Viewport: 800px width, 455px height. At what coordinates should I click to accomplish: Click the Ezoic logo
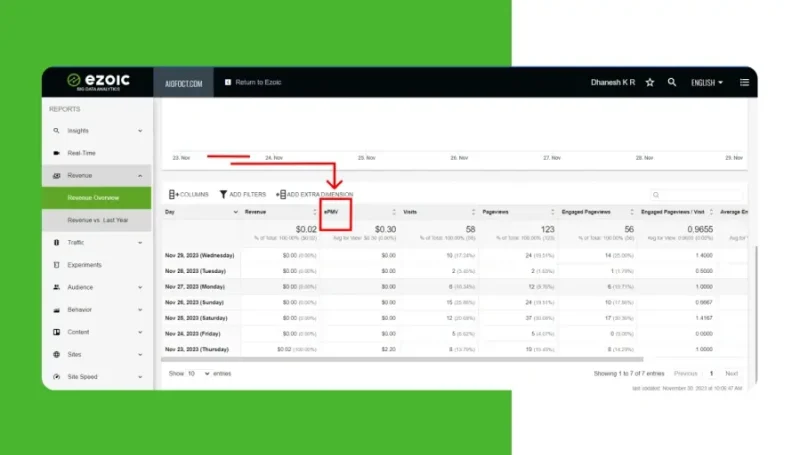[x=98, y=82]
